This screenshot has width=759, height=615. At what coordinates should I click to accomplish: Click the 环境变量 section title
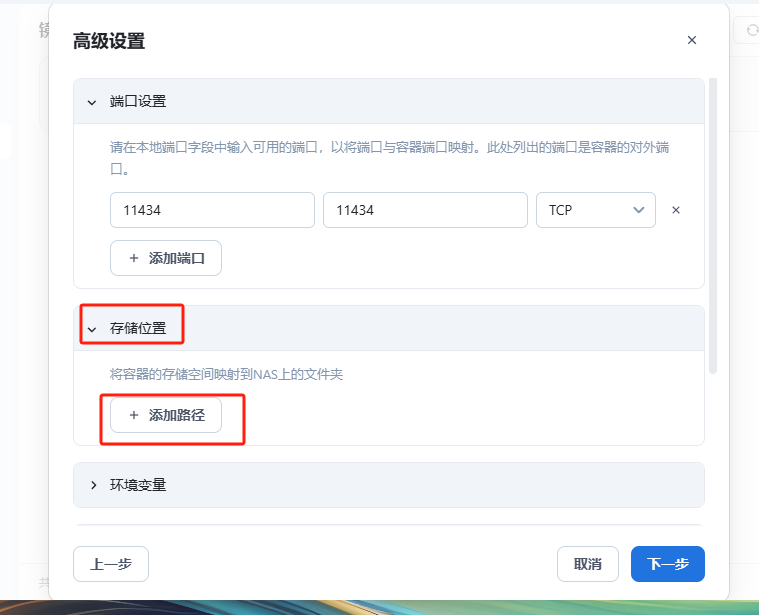tap(138, 485)
